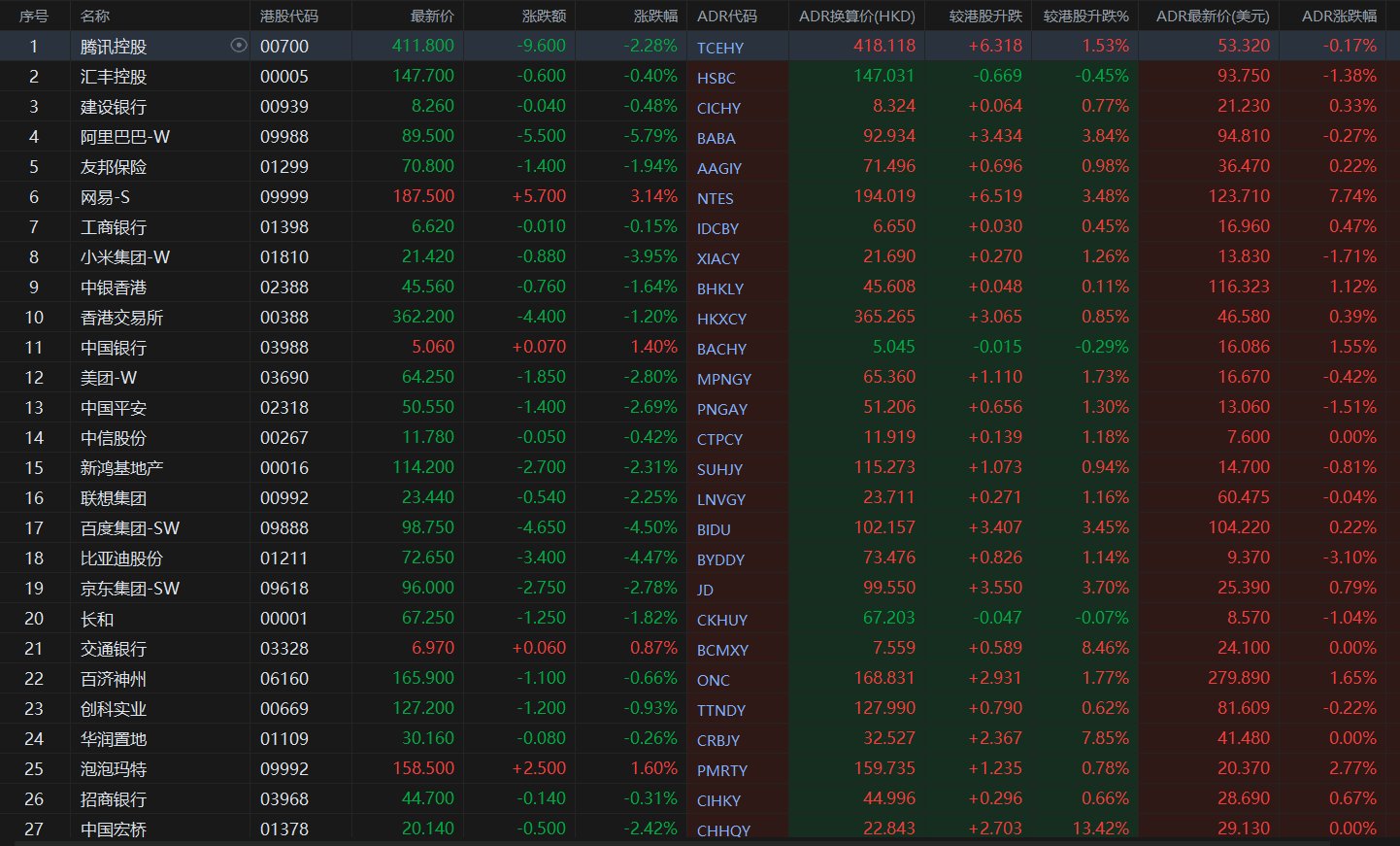The height and width of the screenshot is (846, 1400).
Task: Sort by the 涨跌幅 column header
Action: coord(655,17)
